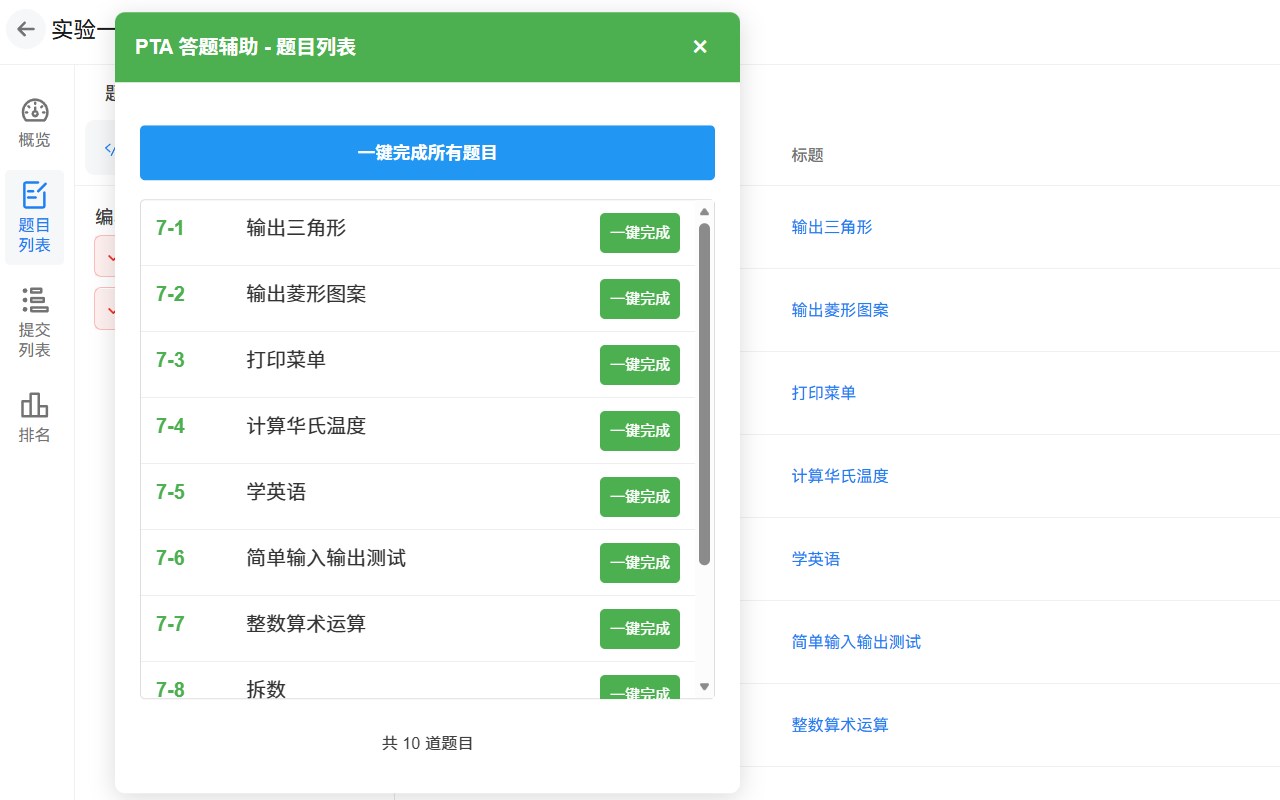Open the 简单输入输出测试 link in background table
The height and width of the screenshot is (800, 1280).
pos(856,642)
